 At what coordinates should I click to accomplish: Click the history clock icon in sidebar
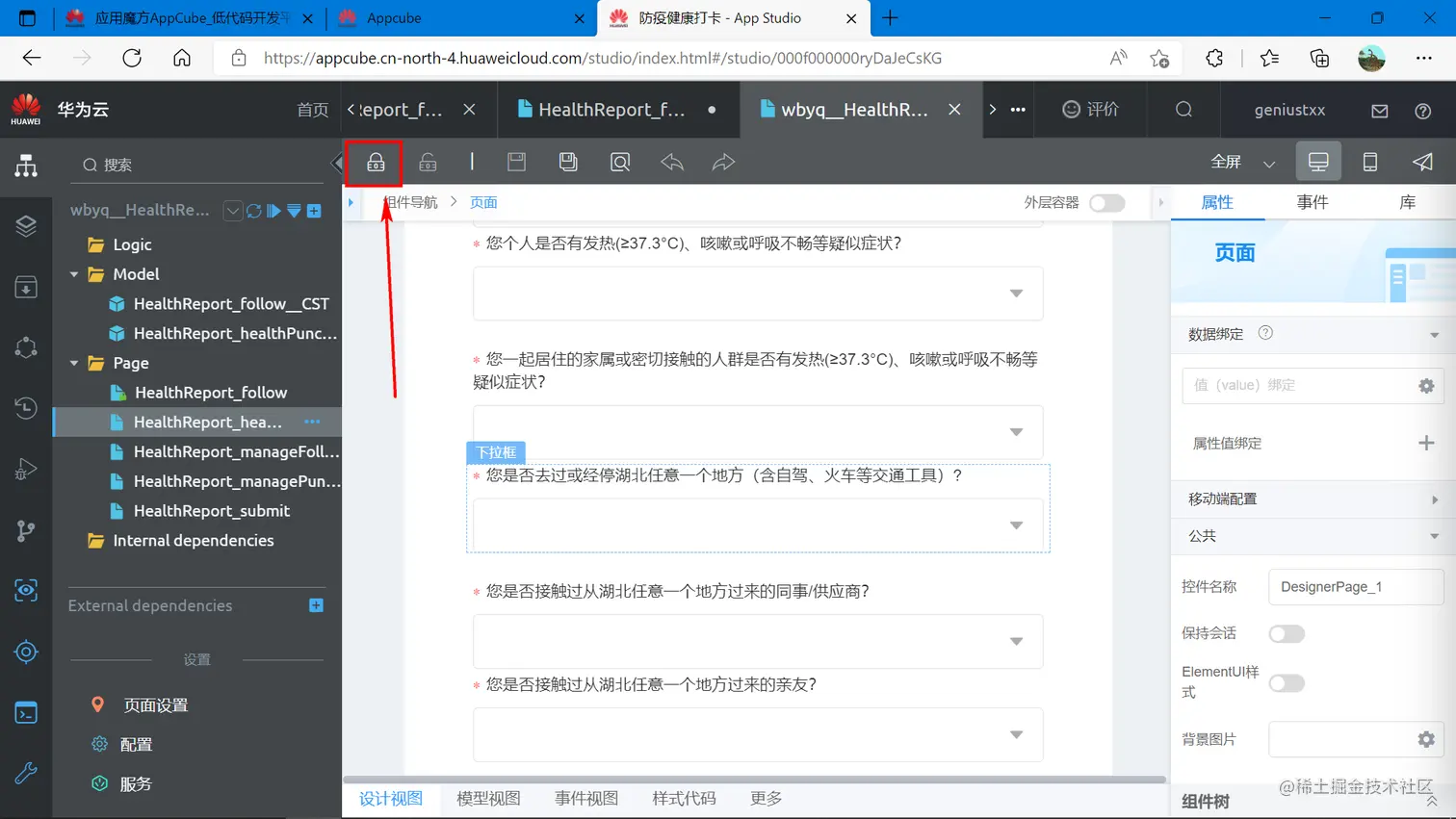pos(26,408)
